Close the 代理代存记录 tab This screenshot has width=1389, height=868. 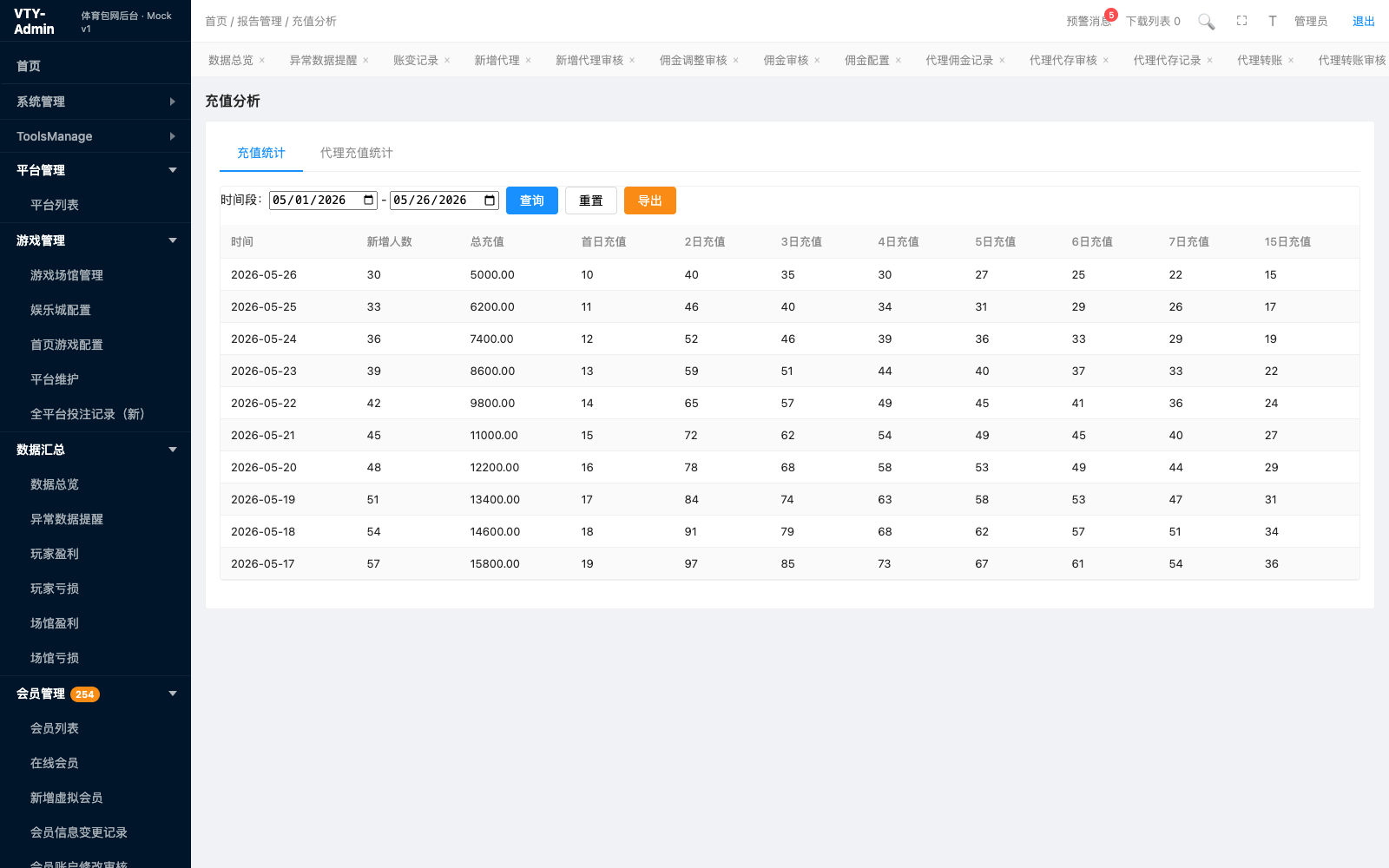tap(1209, 61)
